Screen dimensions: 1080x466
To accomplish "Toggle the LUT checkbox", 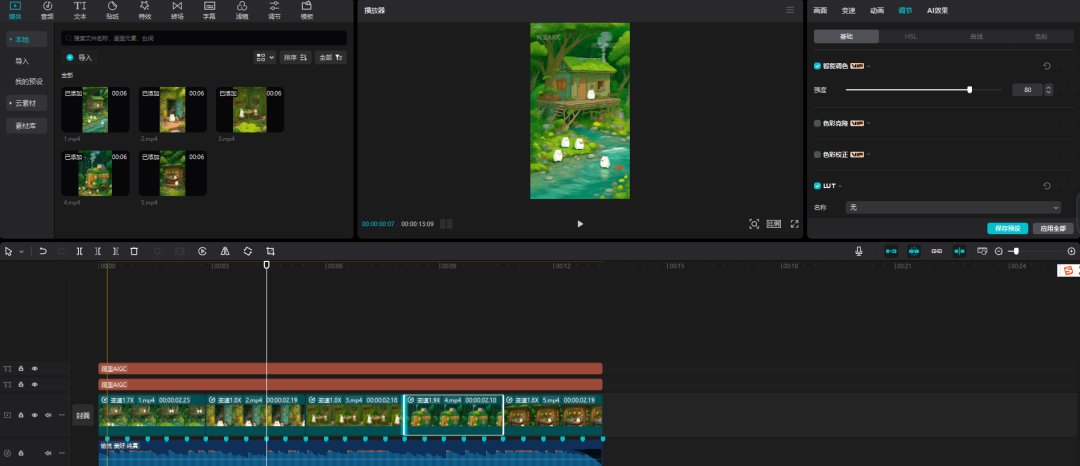I will click(818, 186).
